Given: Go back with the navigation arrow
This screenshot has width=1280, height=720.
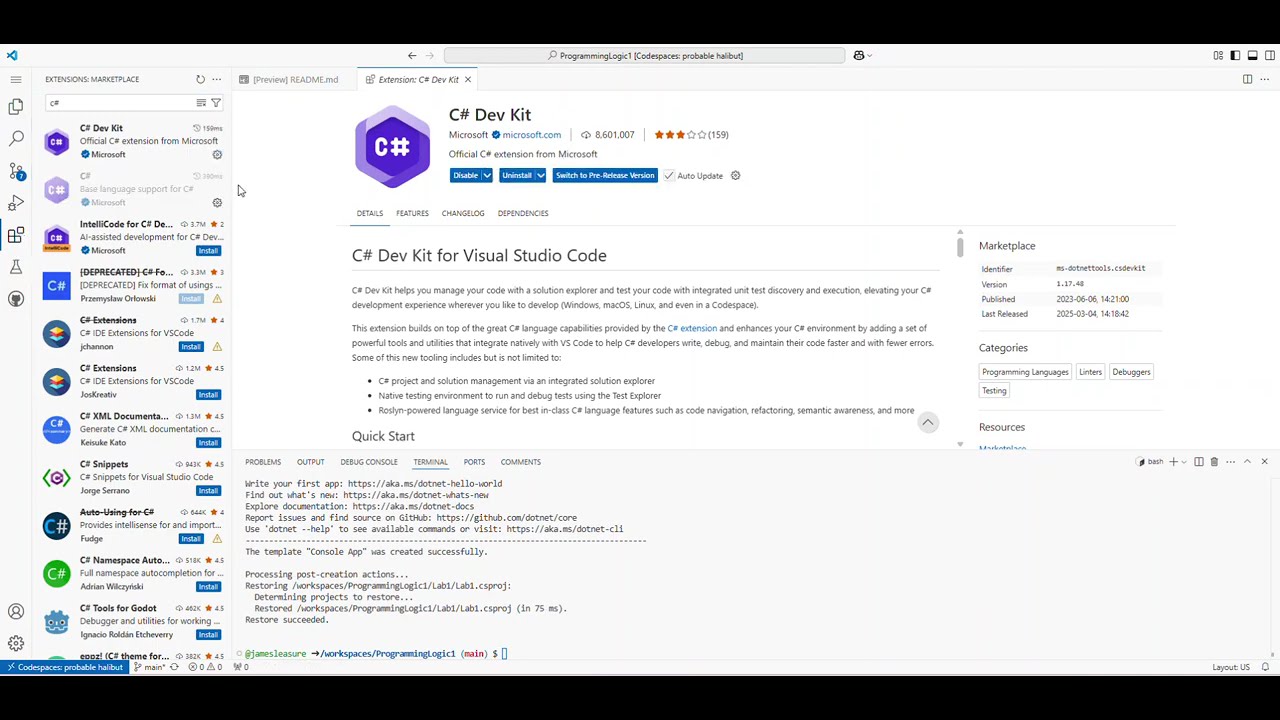Looking at the screenshot, I should click(x=412, y=56).
